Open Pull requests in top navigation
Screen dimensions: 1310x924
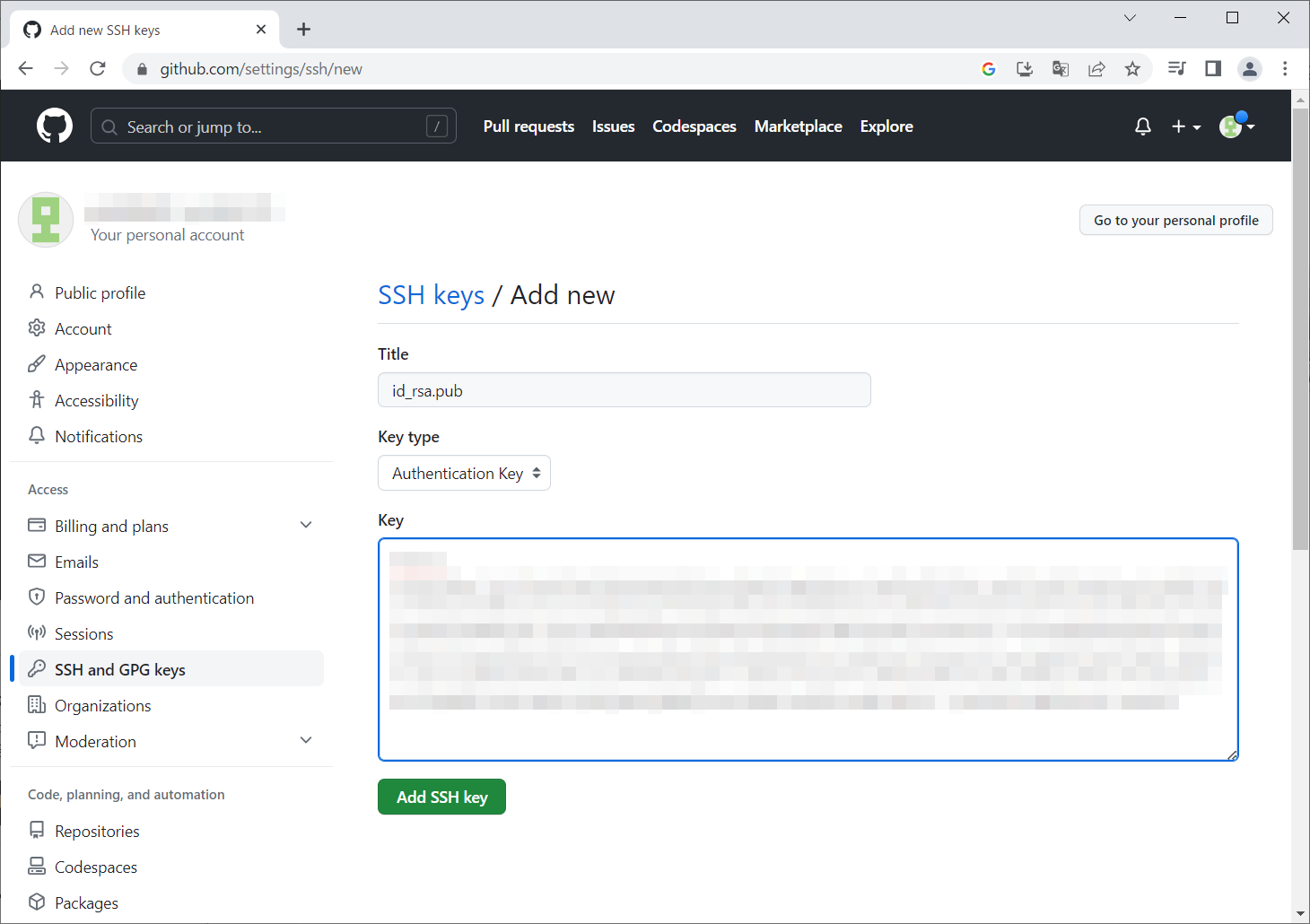(x=528, y=126)
